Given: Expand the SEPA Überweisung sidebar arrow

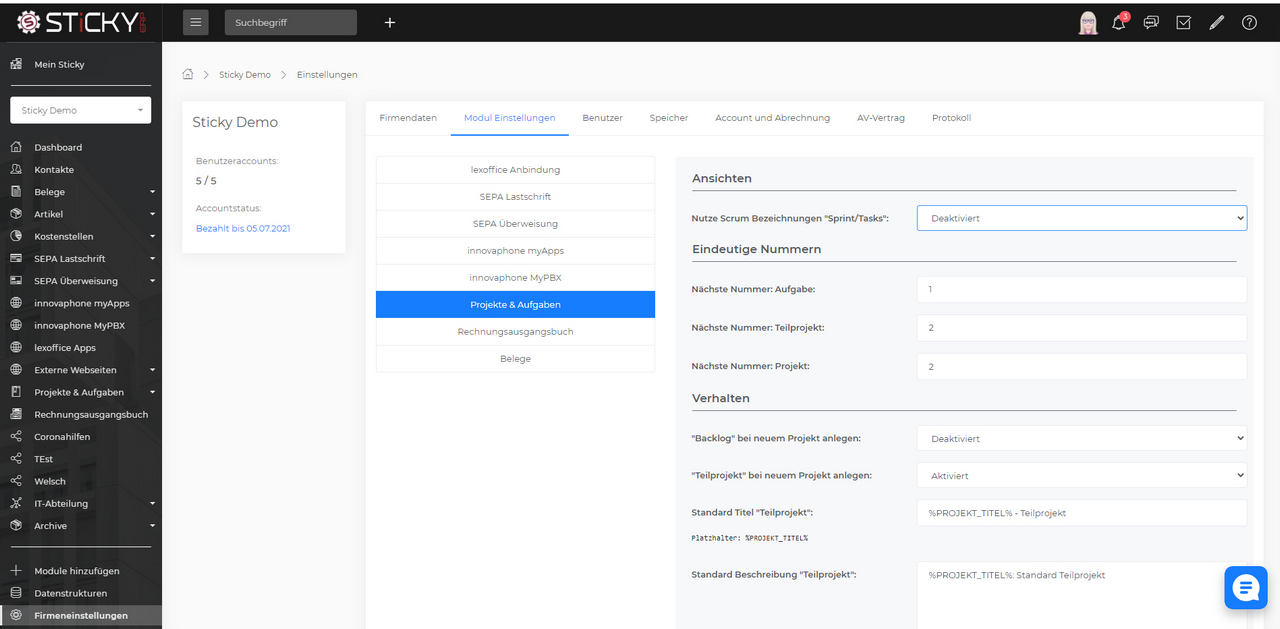Looking at the screenshot, I should point(153,281).
